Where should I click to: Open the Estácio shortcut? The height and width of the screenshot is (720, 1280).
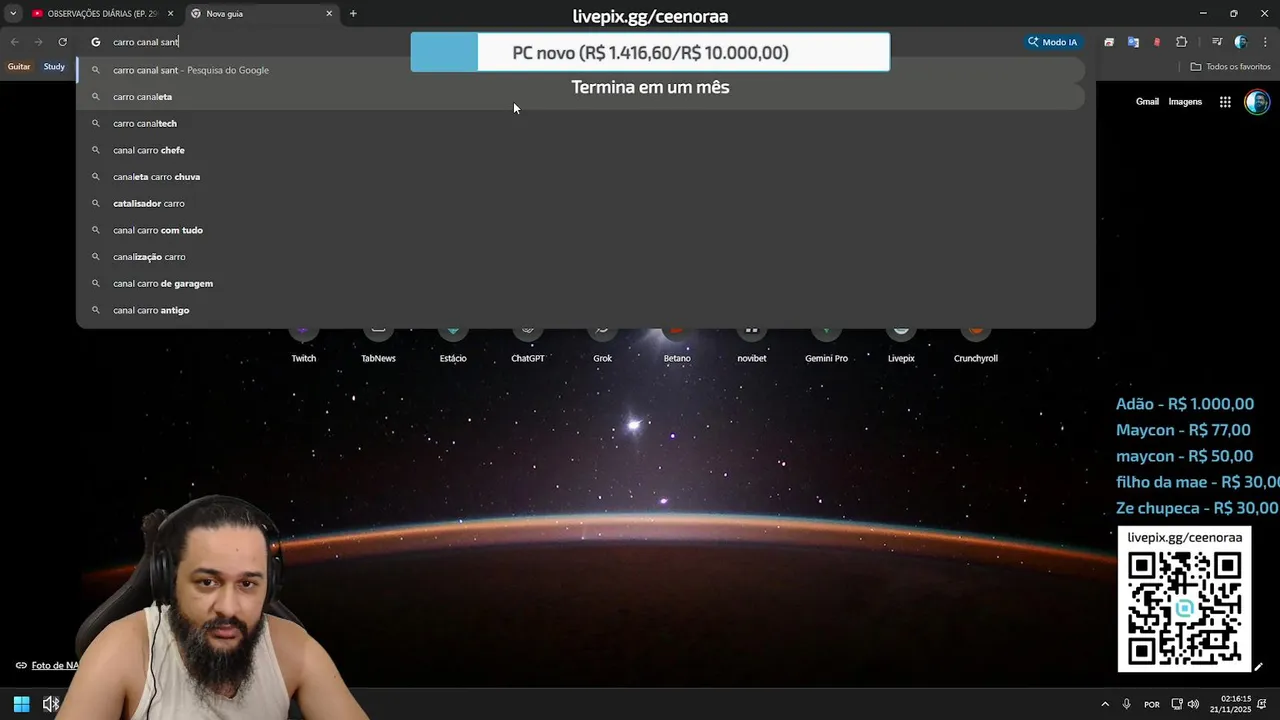click(x=453, y=345)
